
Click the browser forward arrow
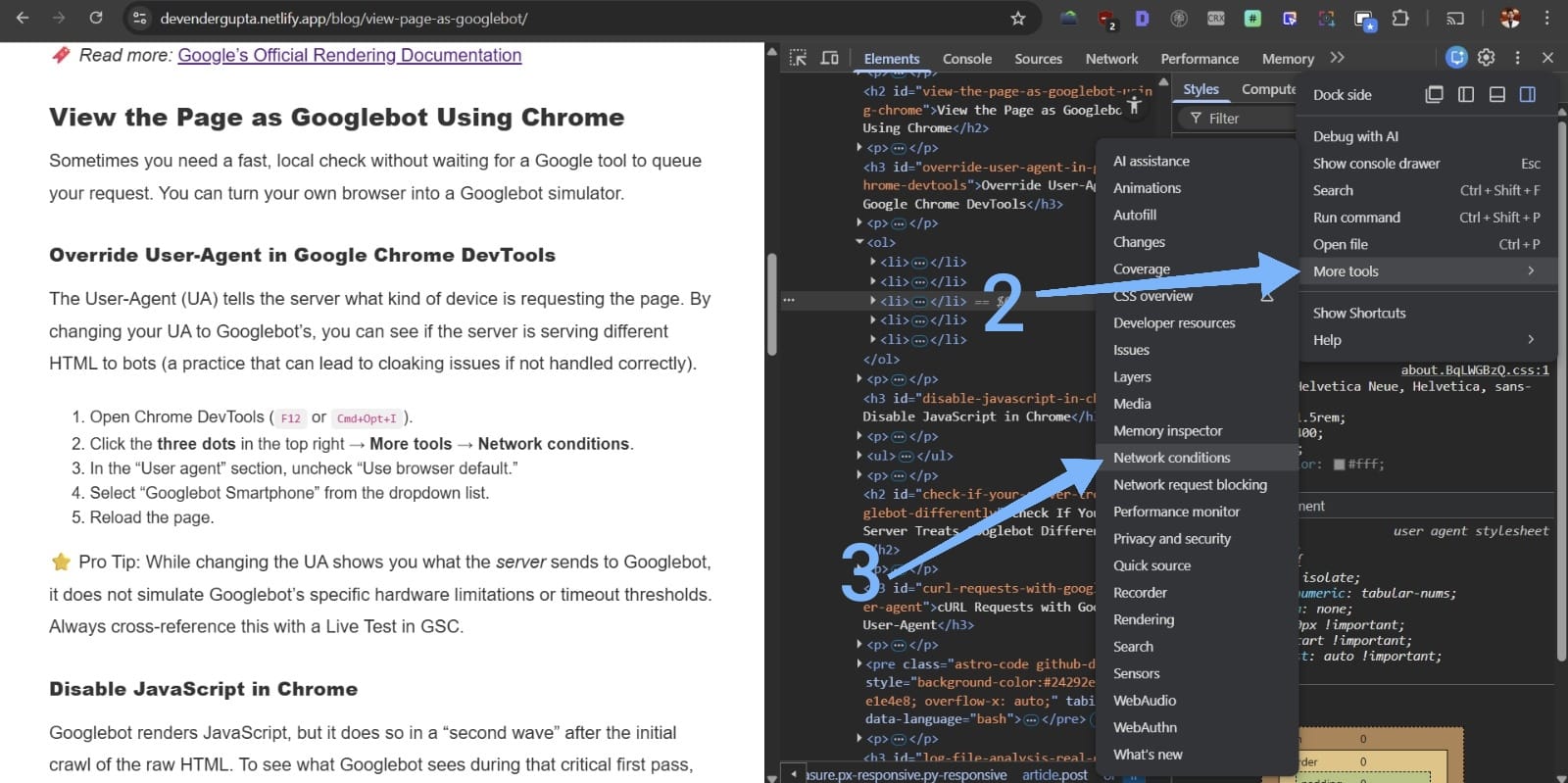click(x=59, y=18)
